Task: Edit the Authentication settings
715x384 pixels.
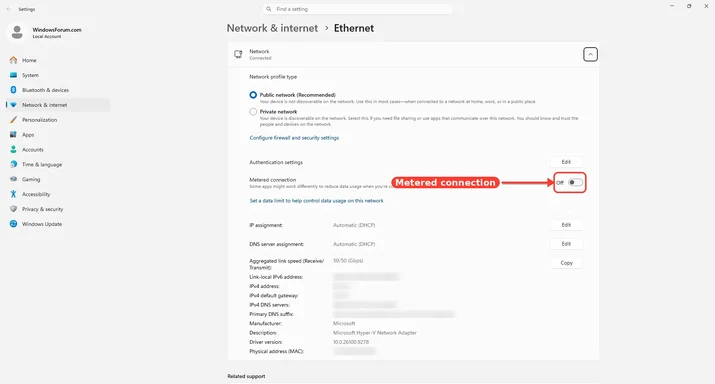Action: (x=566, y=162)
